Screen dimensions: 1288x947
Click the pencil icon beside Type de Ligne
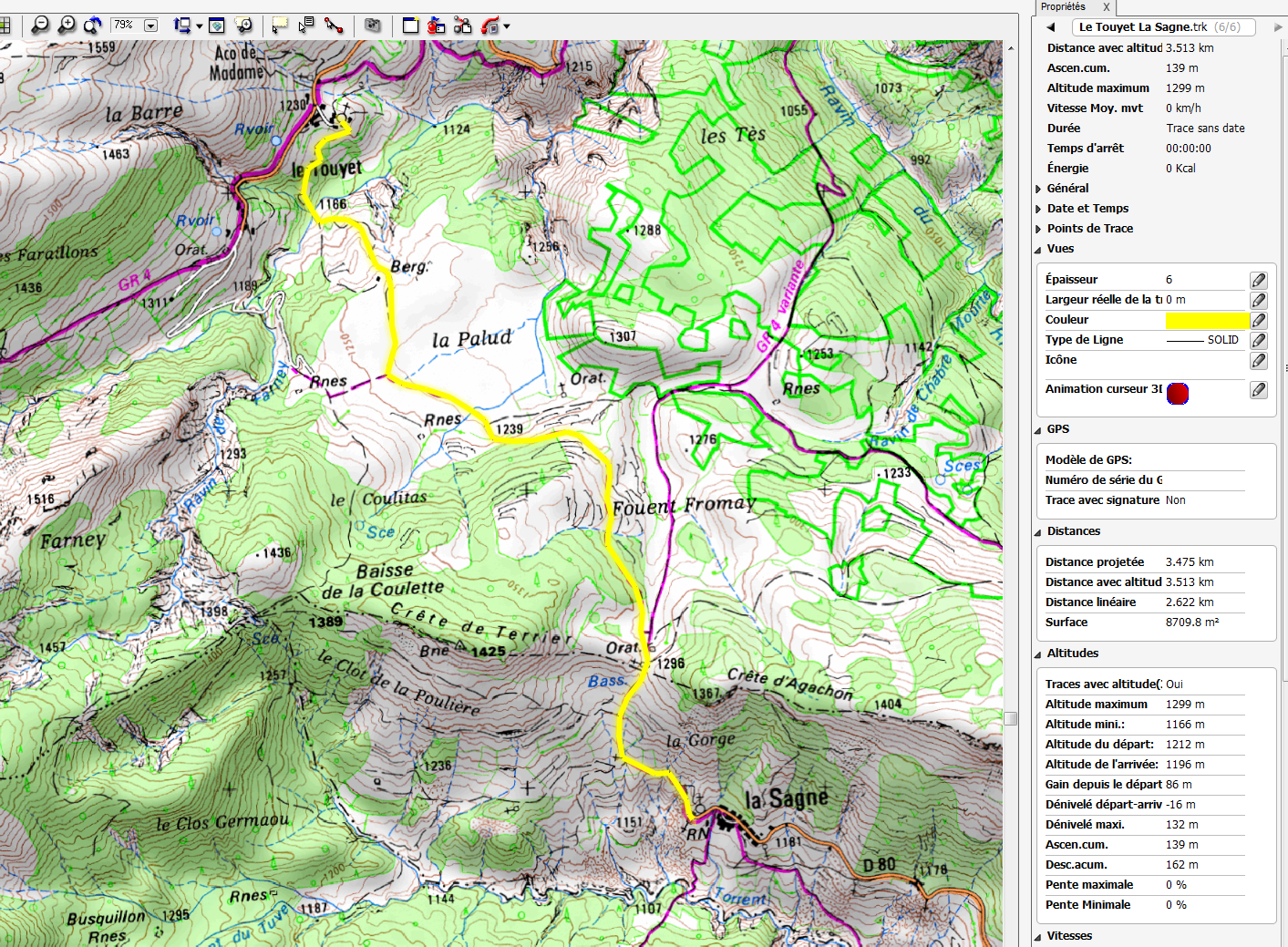(x=1258, y=340)
